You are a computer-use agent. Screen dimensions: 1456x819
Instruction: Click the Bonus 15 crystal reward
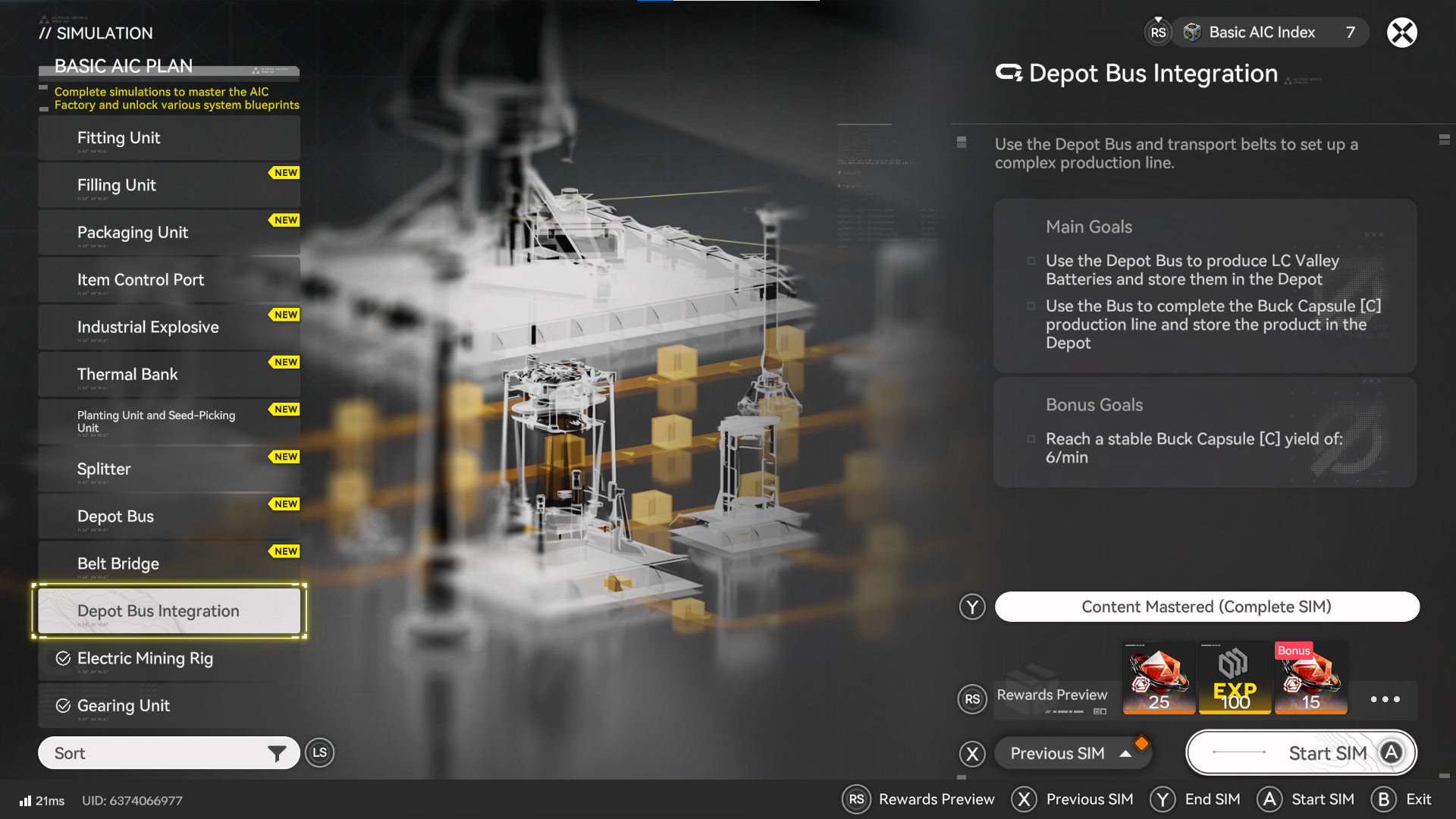pyautogui.click(x=1310, y=677)
